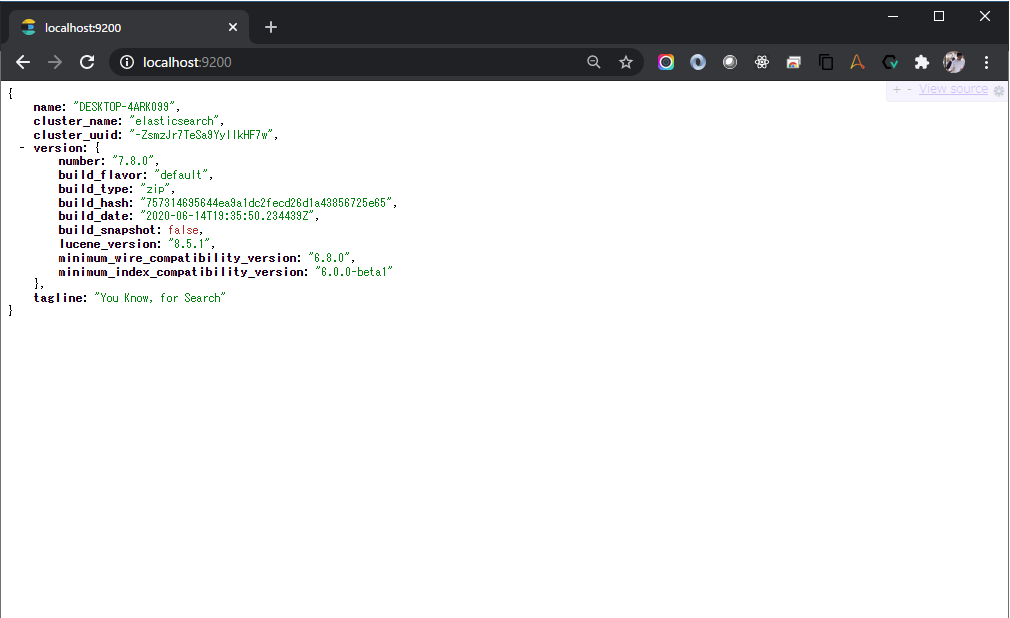Open the stacked pages copy extension
This screenshot has width=1010, height=618.
point(826,62)
